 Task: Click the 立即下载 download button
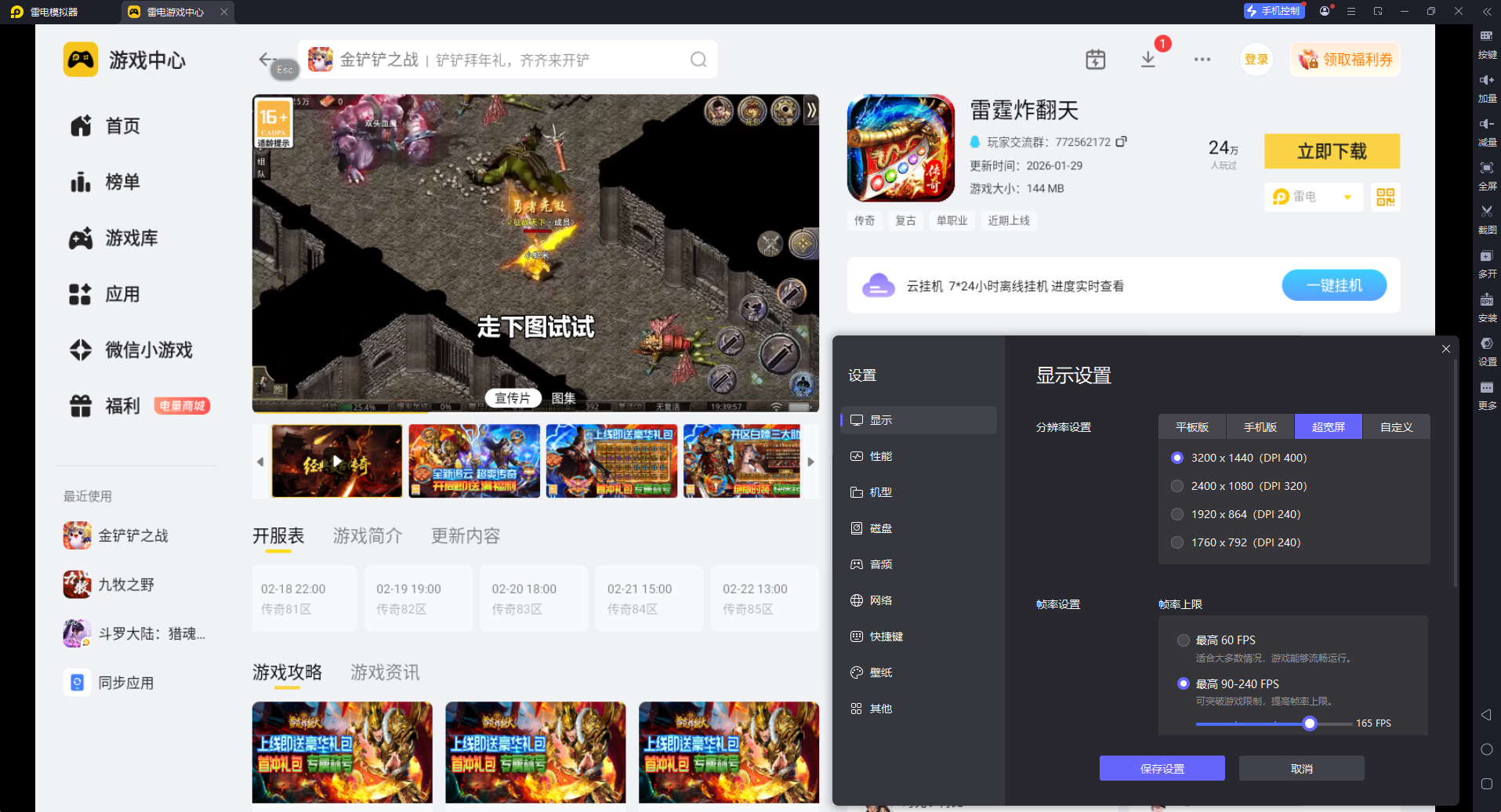click(x=1332, y=151)
